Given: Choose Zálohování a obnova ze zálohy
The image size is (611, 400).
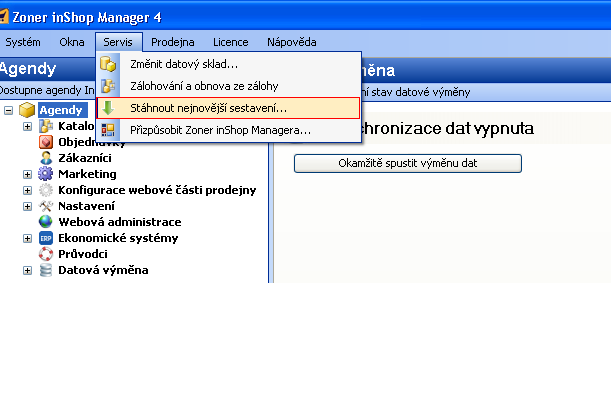Looking at the screenshot, I should pyautogui.click(x=228, y=86).
